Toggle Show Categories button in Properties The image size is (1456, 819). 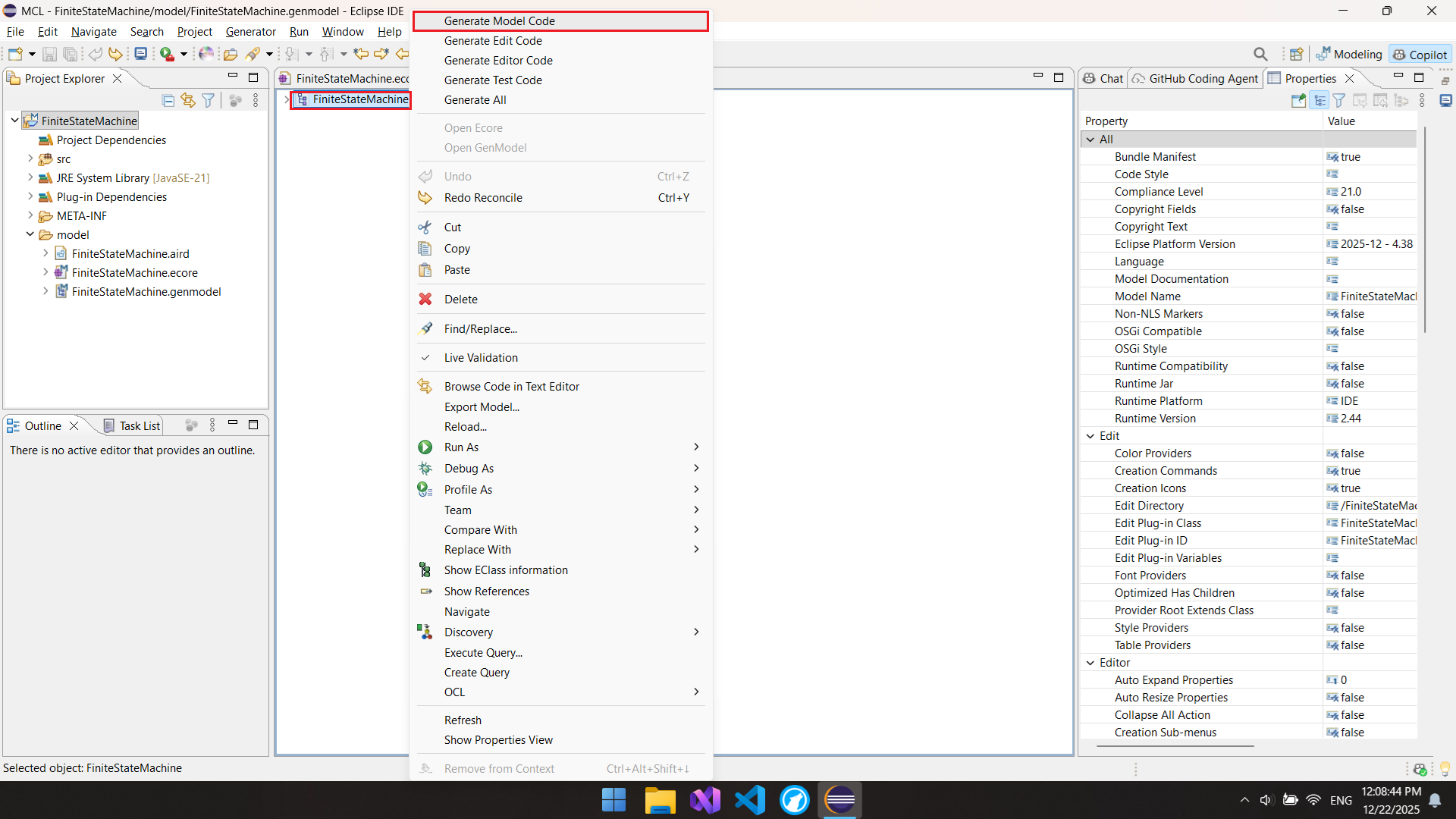pos(1319,100)
